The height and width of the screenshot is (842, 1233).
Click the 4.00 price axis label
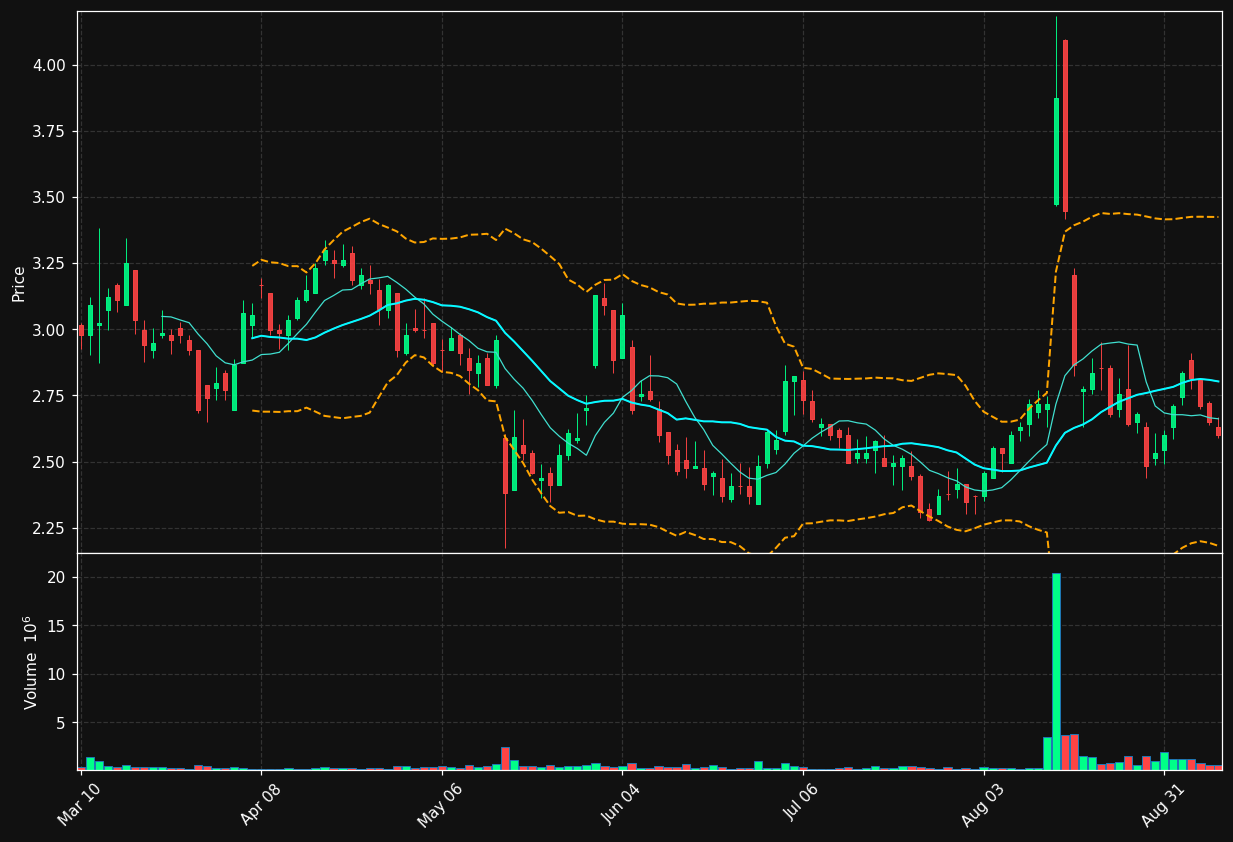[x=48, y=65]
